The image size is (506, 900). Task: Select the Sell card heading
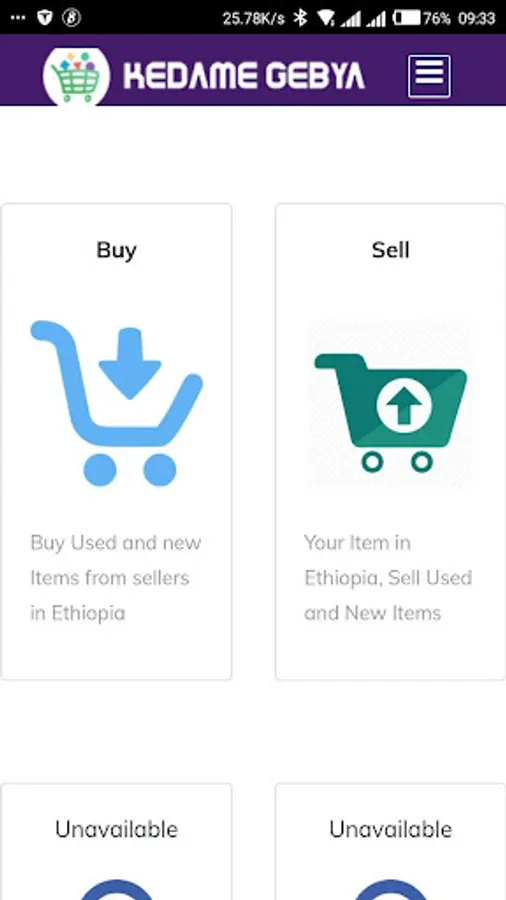pyautogui.click(x=391, y=250)
